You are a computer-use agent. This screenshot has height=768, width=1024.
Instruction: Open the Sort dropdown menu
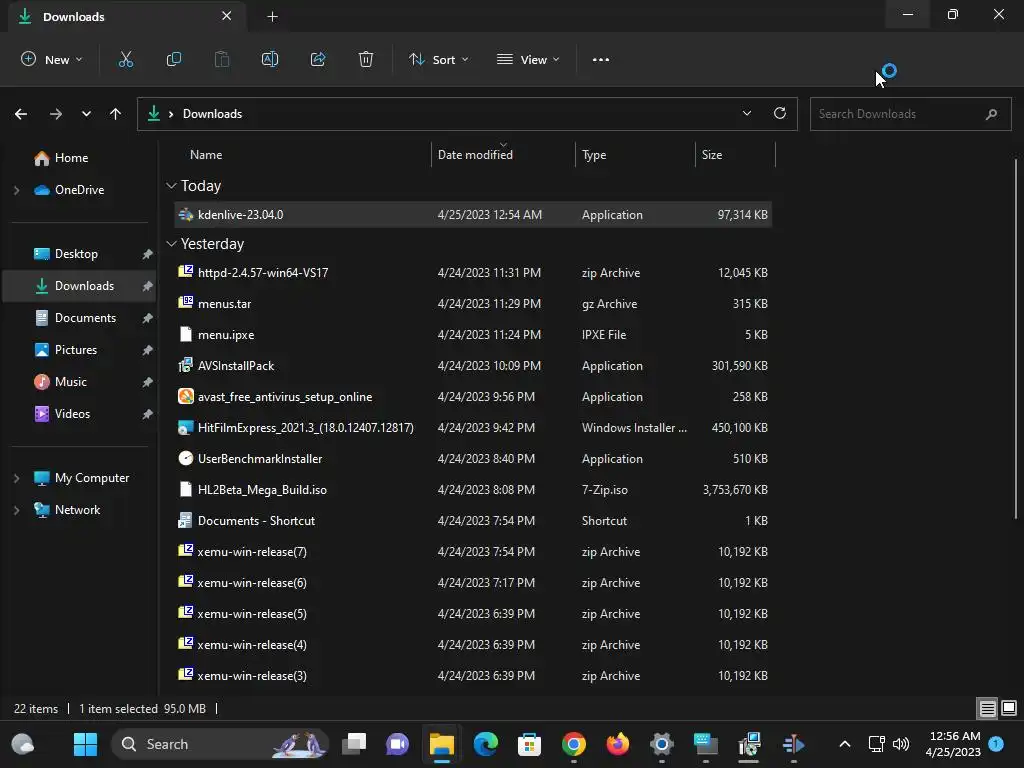pyautogui.click(x=439, y=59)
